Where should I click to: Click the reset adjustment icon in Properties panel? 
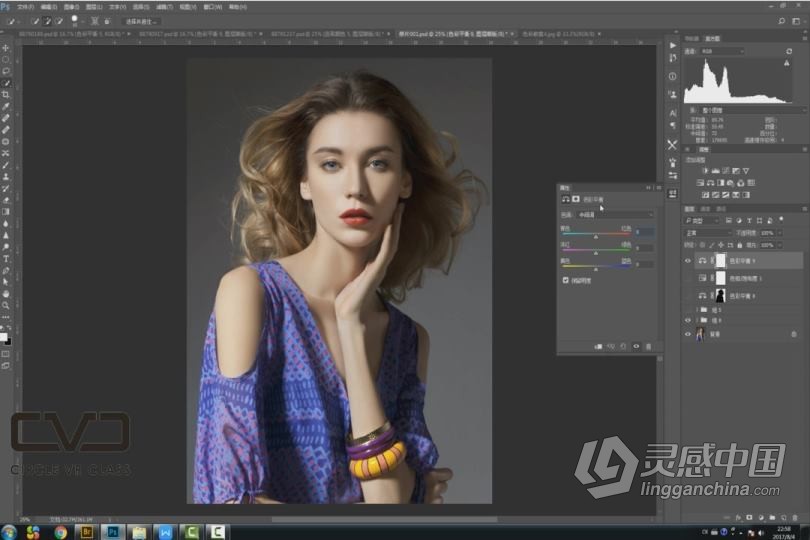[624, 346]
